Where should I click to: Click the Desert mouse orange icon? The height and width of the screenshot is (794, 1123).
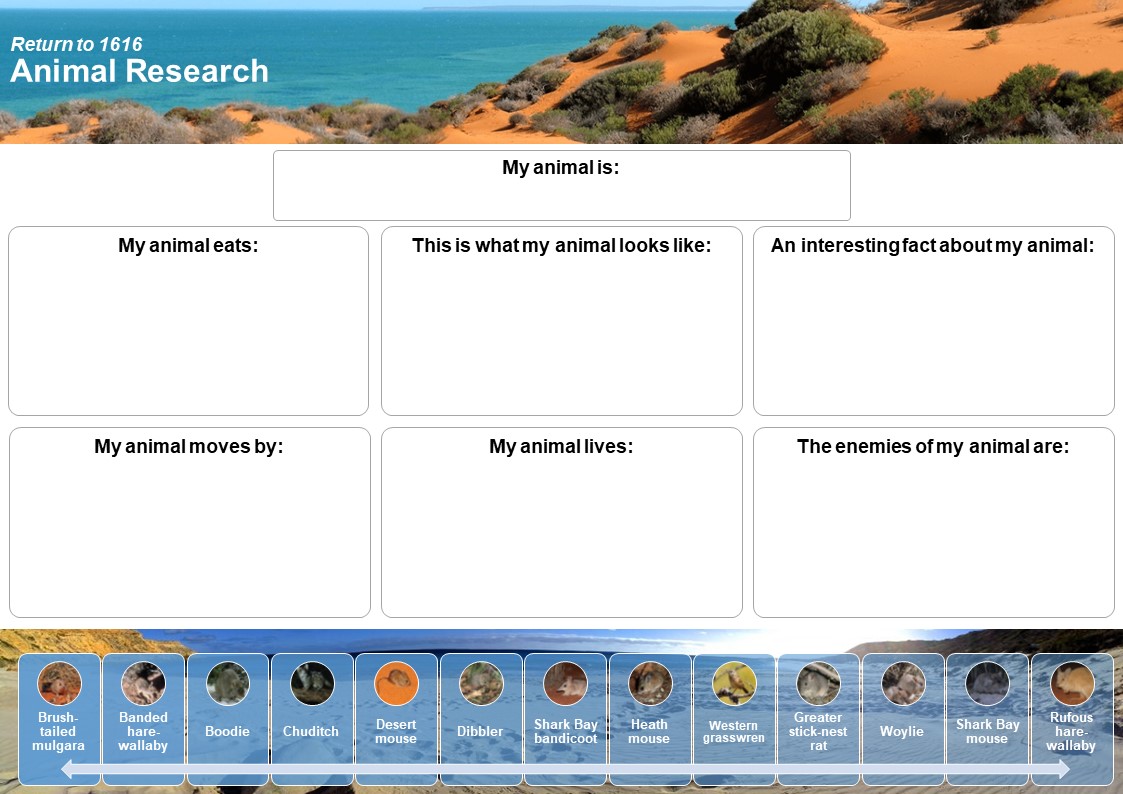(x=396, y=684)
